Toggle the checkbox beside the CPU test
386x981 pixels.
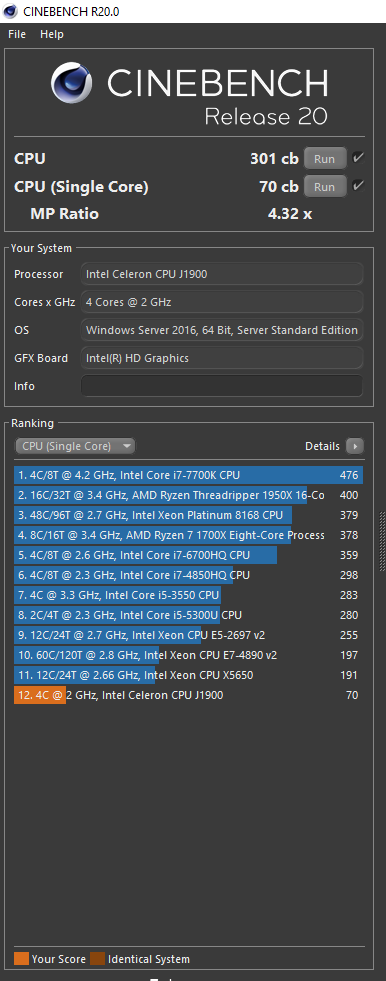click(358, 158)
